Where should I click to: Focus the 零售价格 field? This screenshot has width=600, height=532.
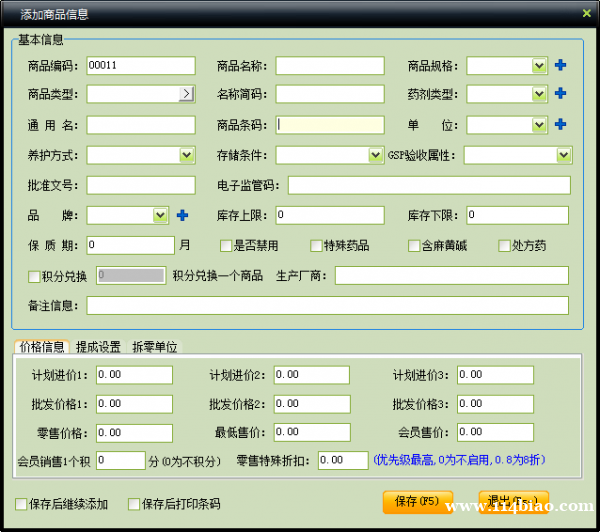coord(134,433)
